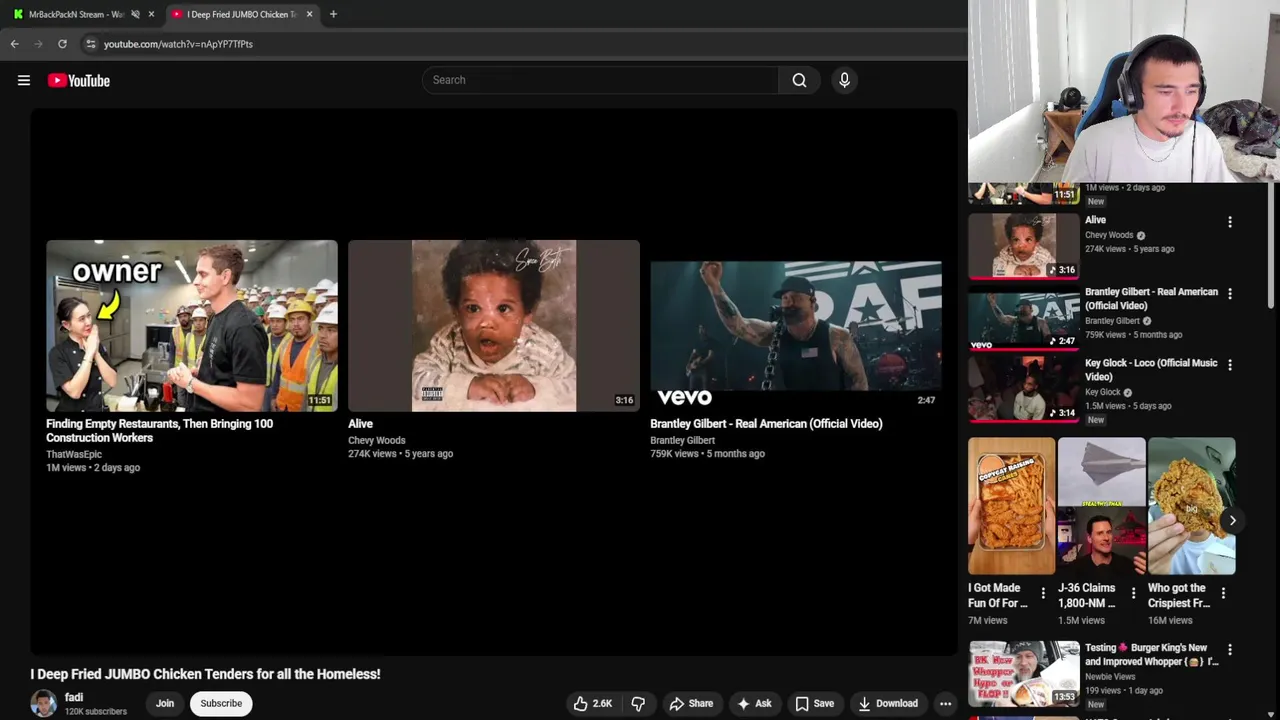Open options for J-36 Claims short
Screen dimensions: 1280x720
(x=1133, y=593)
